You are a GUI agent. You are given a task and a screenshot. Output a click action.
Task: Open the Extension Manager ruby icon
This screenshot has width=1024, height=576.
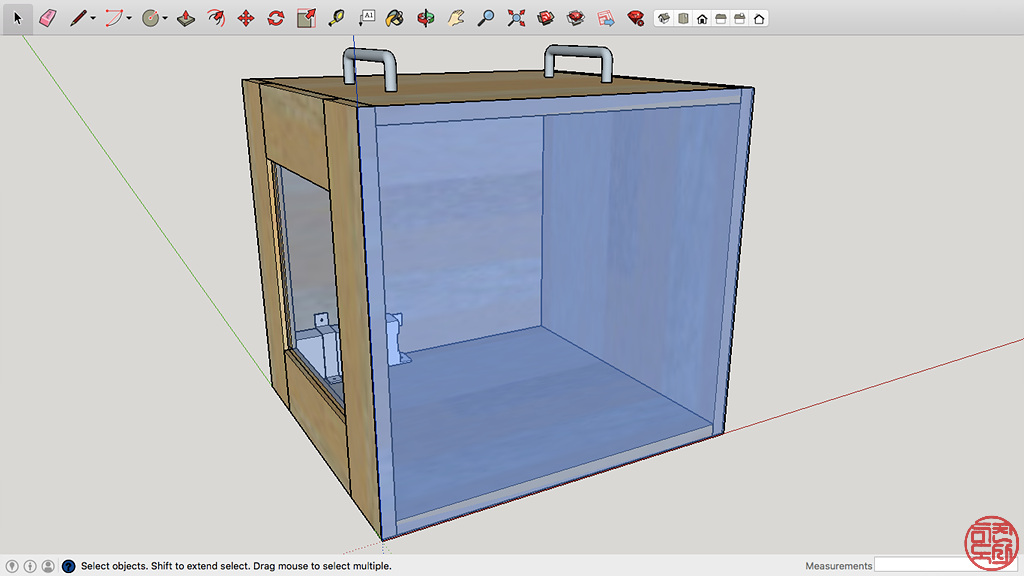tap(635, 18)
